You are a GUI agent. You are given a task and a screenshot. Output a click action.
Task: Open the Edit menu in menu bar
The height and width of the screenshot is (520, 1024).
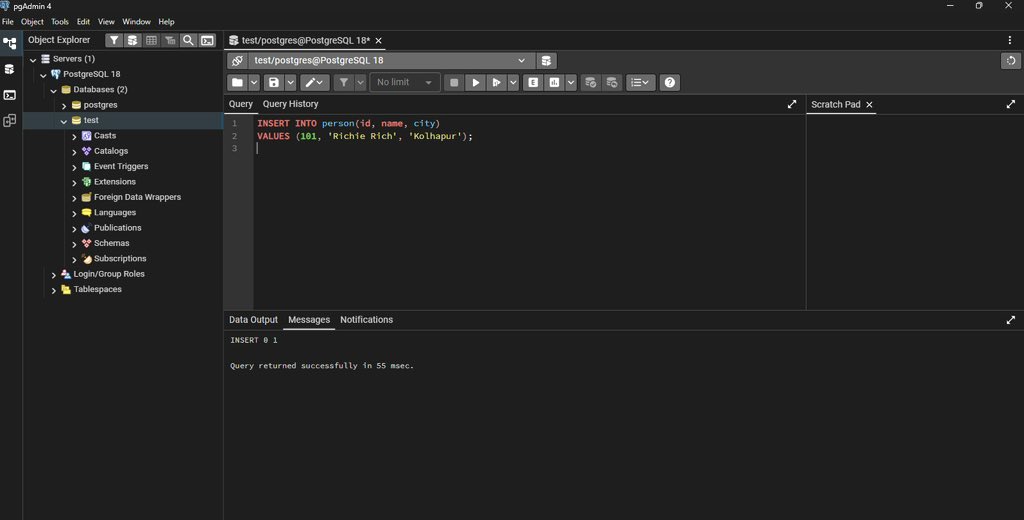[84, 22]
